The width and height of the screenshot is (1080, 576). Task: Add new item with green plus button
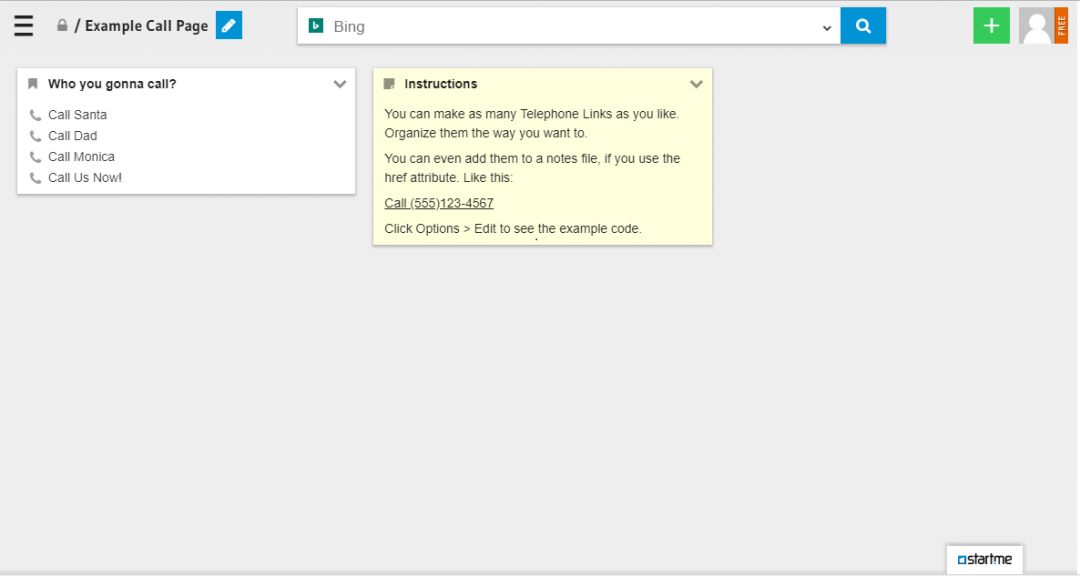(x=991, y=25)
